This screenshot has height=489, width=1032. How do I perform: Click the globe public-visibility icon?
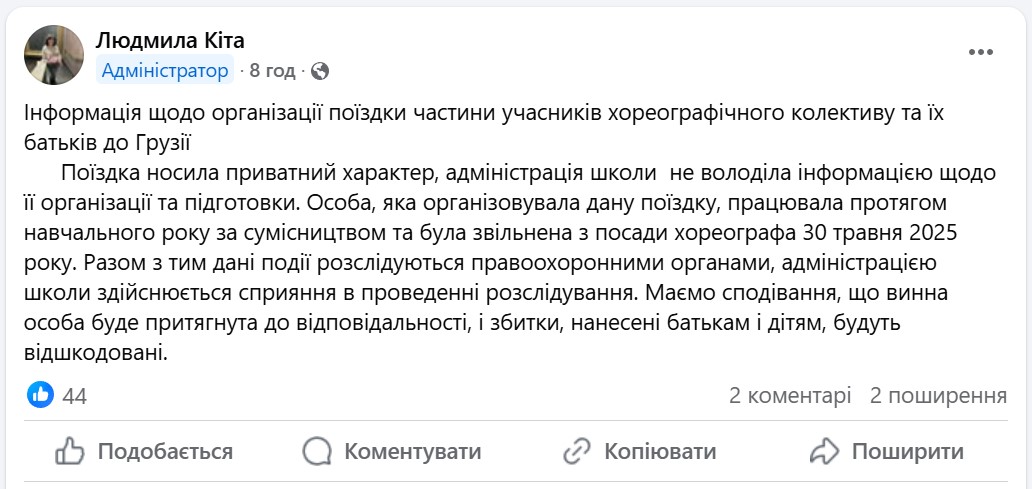[320, 71]
